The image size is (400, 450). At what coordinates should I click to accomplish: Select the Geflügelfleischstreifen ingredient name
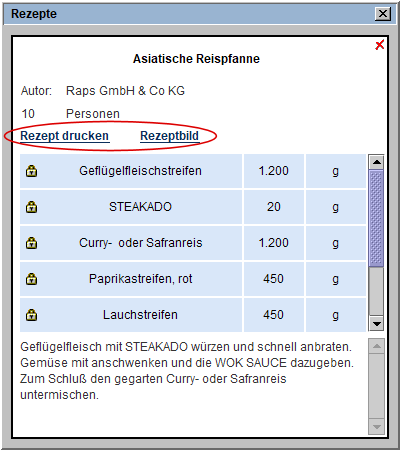tap(140, 171)
